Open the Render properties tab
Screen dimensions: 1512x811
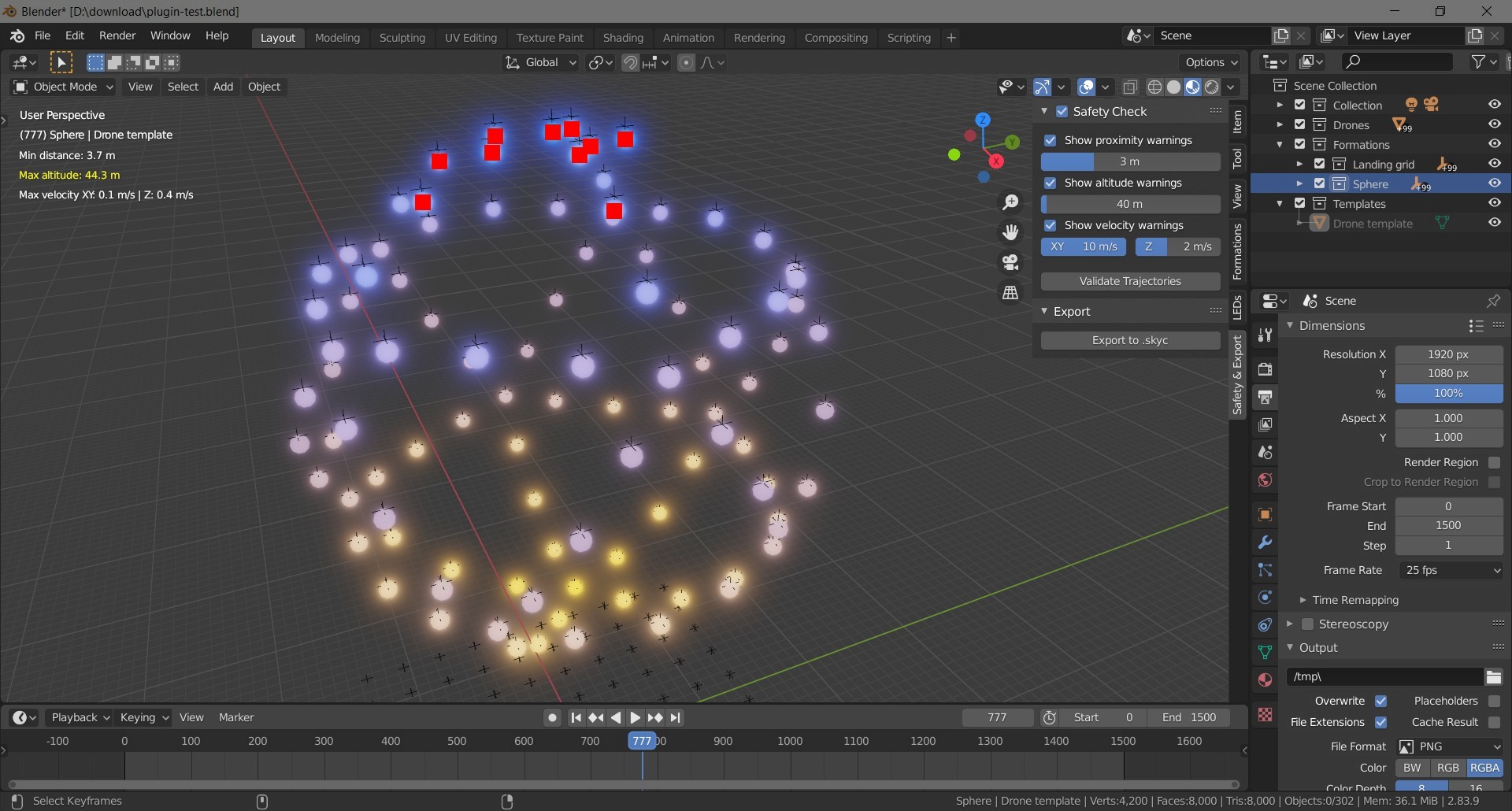click(x=1266, y=368)
